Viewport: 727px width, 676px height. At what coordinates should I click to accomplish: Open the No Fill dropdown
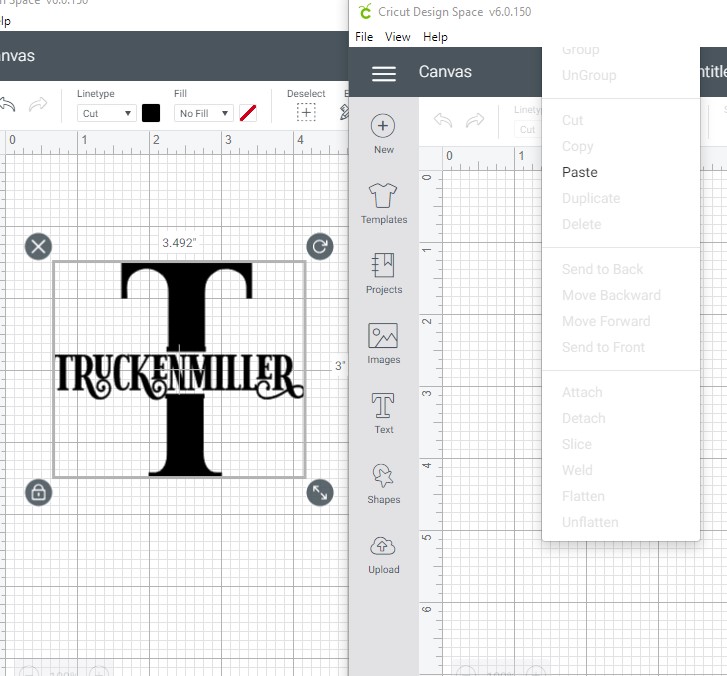(204, 113)
